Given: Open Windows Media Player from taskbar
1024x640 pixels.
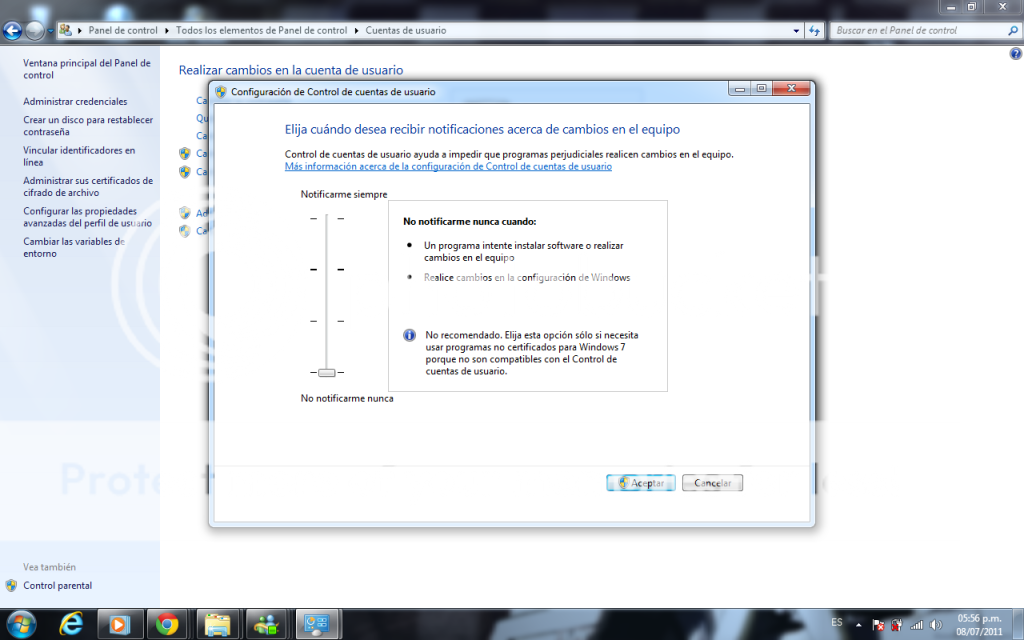Looking at the screenshot, I should point(120,625).
